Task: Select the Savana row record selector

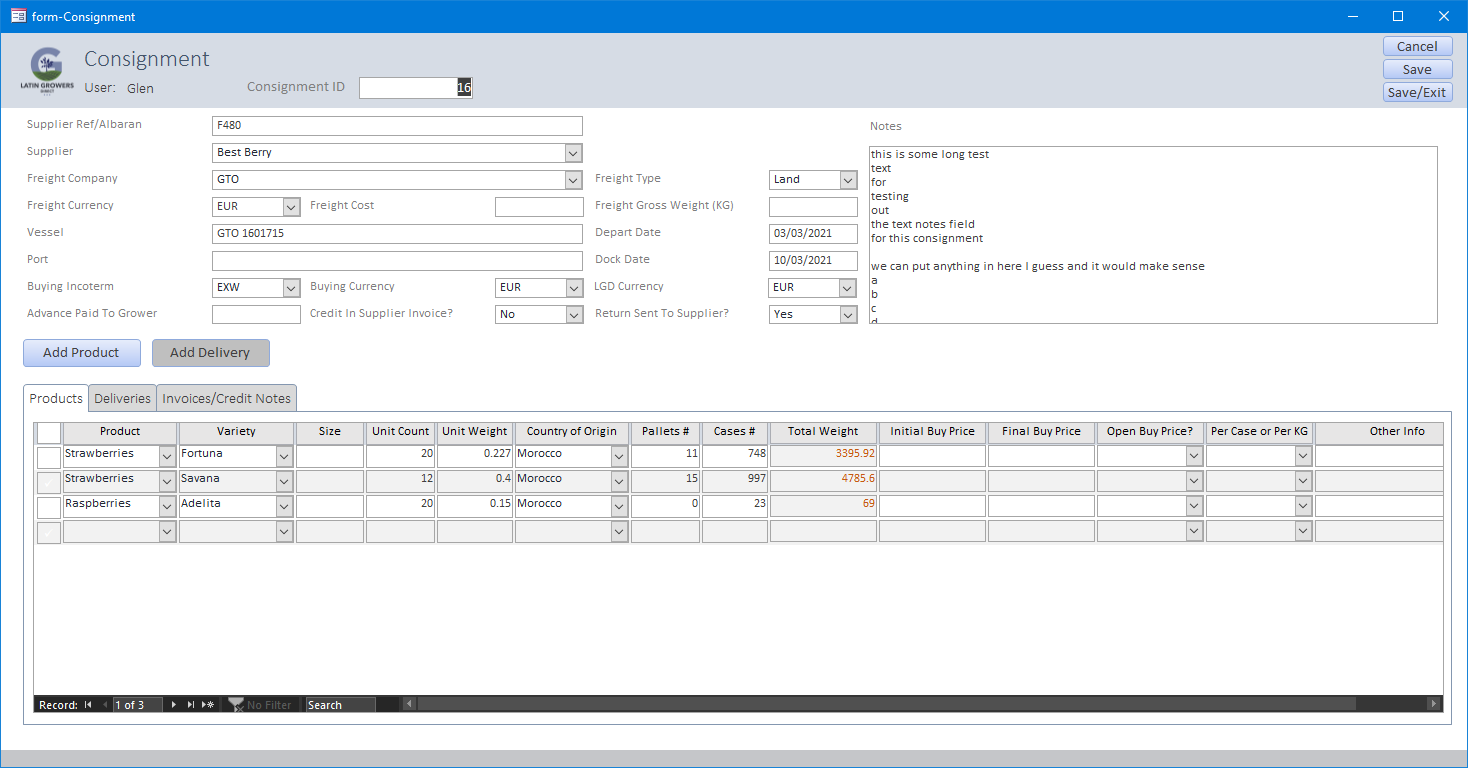Action: point(48,482)
